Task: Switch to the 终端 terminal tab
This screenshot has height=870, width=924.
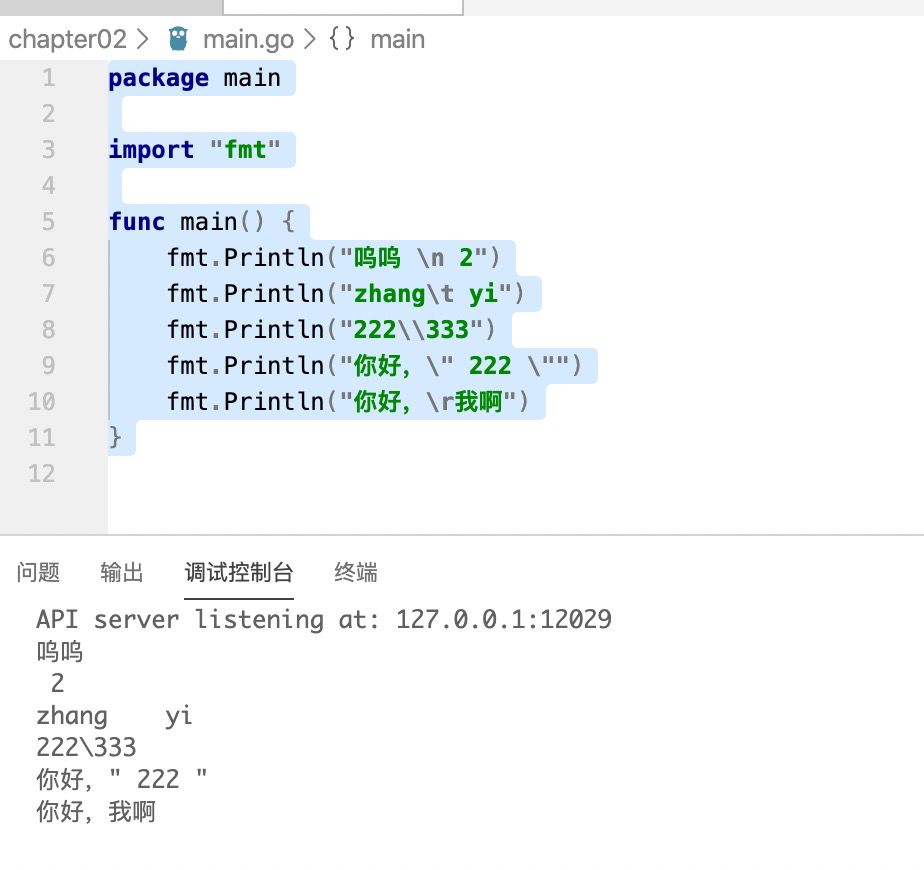Action: (x=356, y=572)
